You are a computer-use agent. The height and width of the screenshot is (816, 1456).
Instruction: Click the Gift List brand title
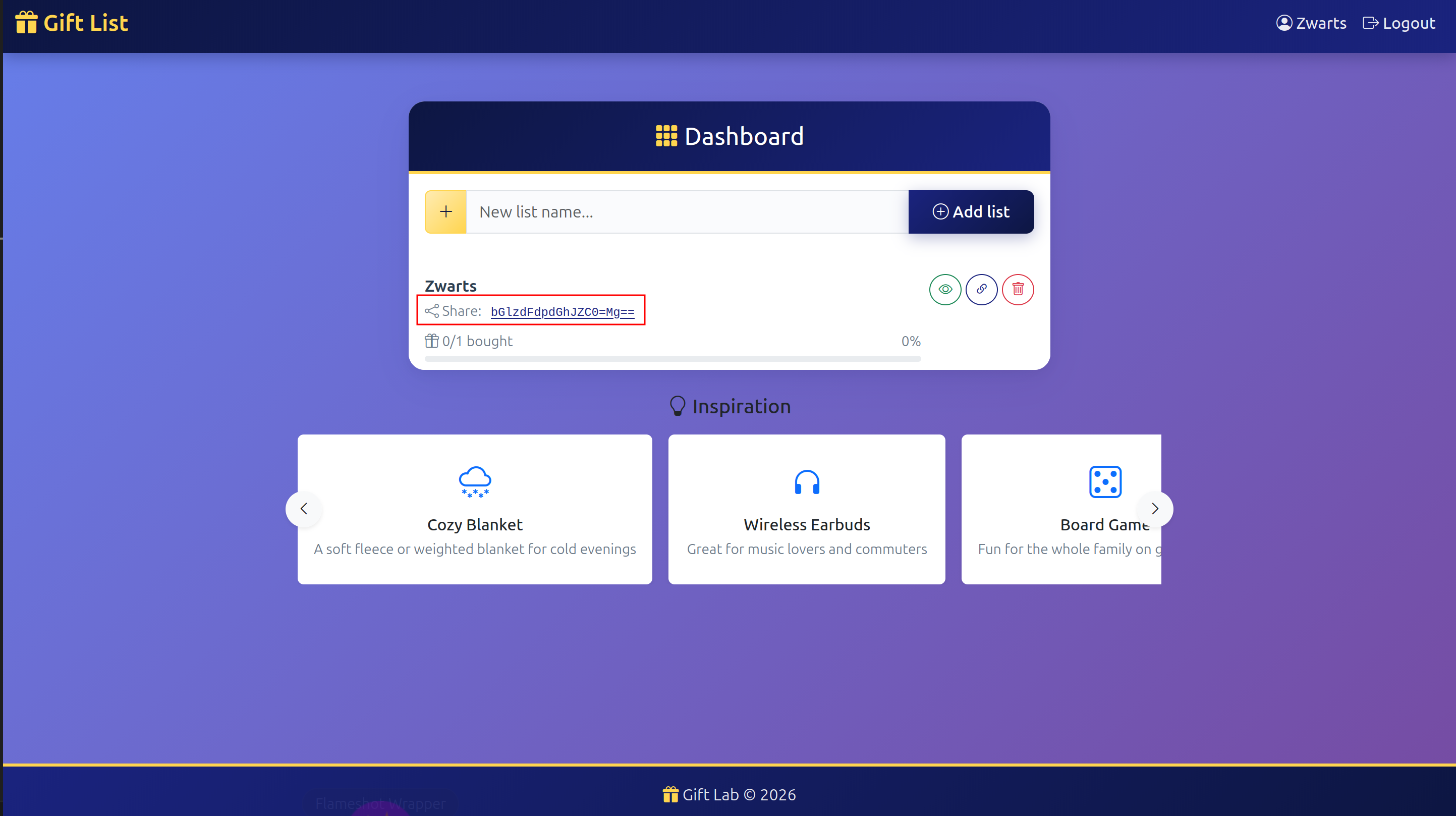click(x=86, y=23)
